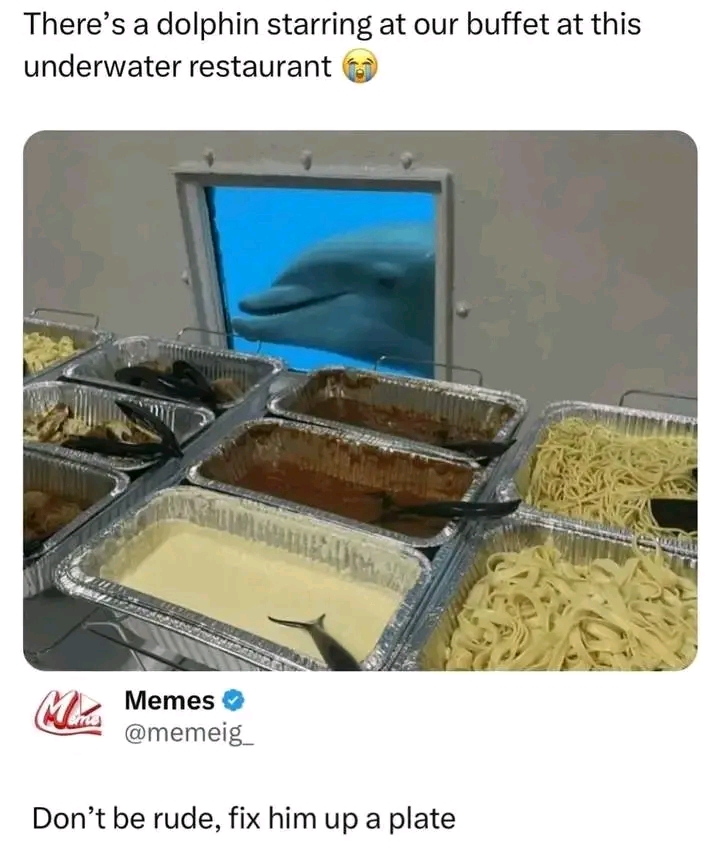Open the @memeig_ handle
Screen dimensions: 720x851
click(189, 734)
